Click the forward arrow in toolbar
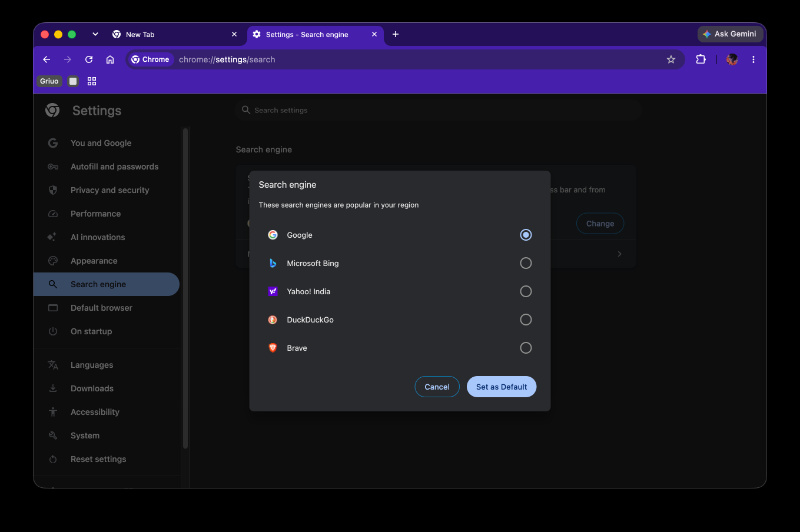 coord(67,60)
